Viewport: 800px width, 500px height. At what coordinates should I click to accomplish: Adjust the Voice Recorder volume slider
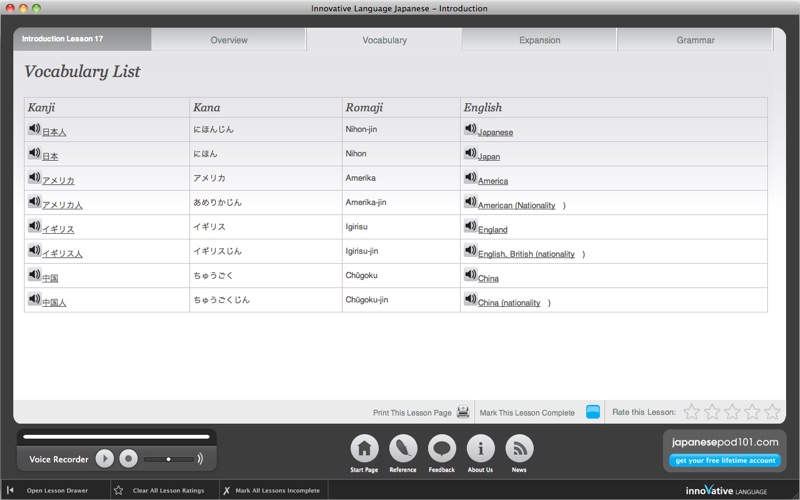[168, 459]
